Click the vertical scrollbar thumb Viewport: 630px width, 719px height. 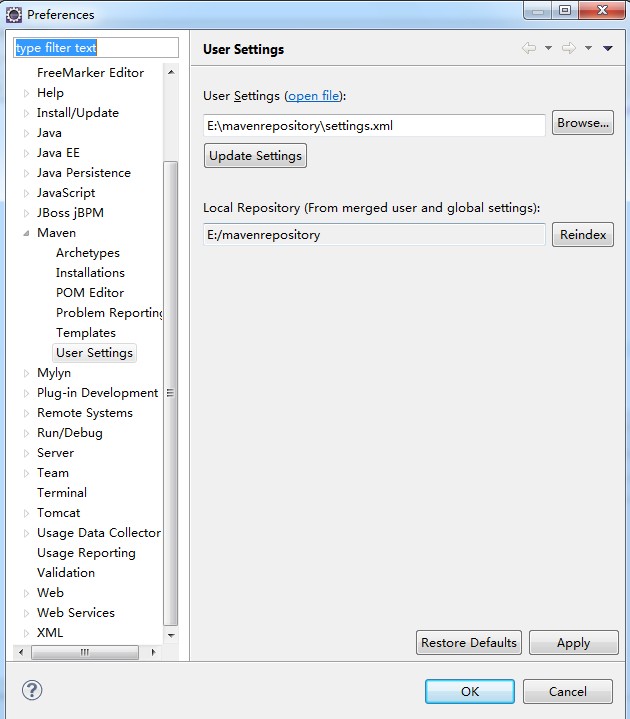click(171, 393)
